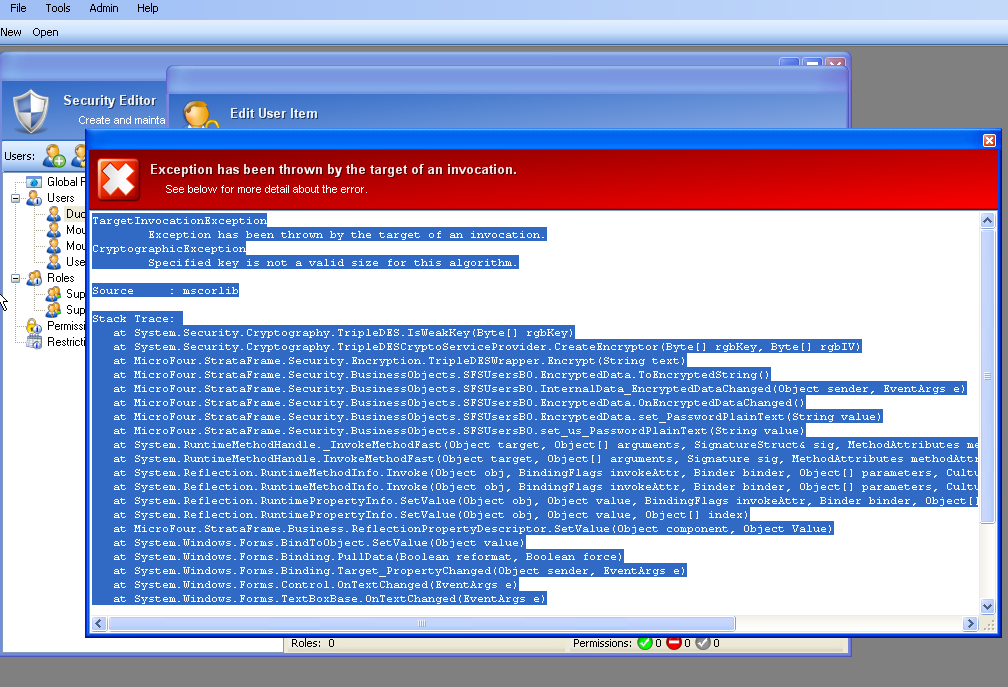Click the green granted permissions icon
The height and width of the screenshot is (687, 1008).
(x=645, y=643)
